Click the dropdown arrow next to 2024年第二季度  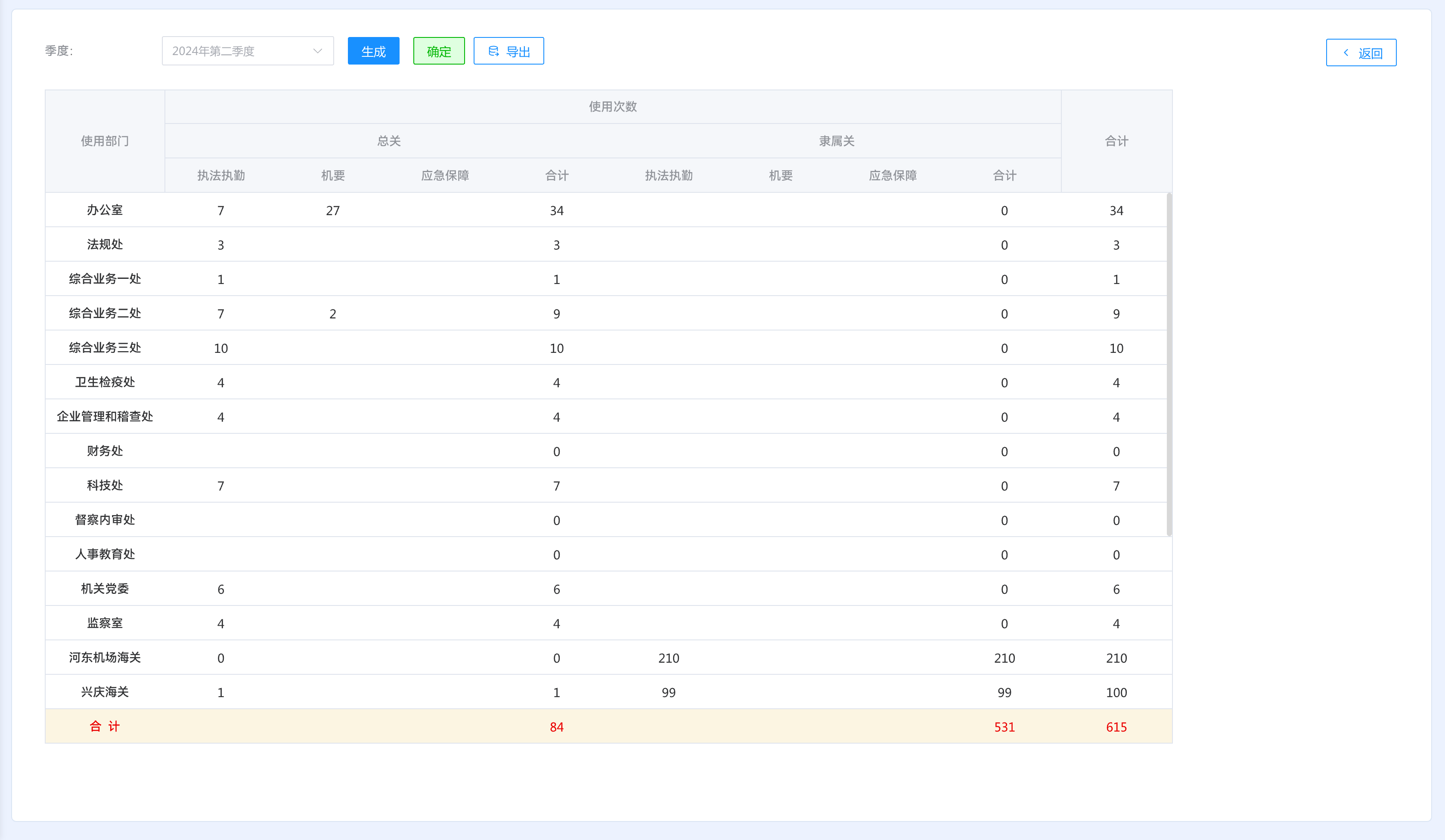(317, 51)
